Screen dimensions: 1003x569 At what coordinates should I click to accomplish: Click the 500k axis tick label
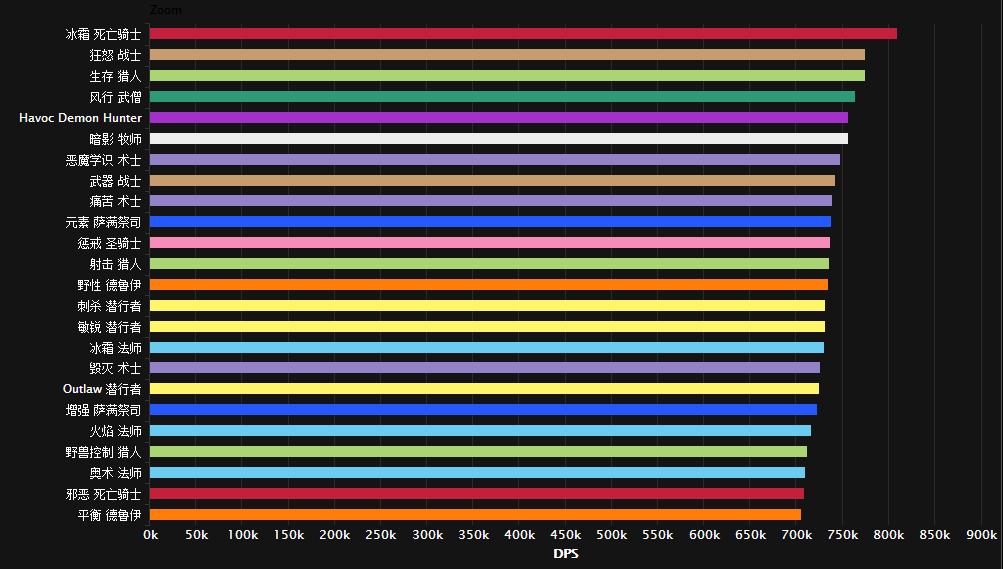click(612, 535)
